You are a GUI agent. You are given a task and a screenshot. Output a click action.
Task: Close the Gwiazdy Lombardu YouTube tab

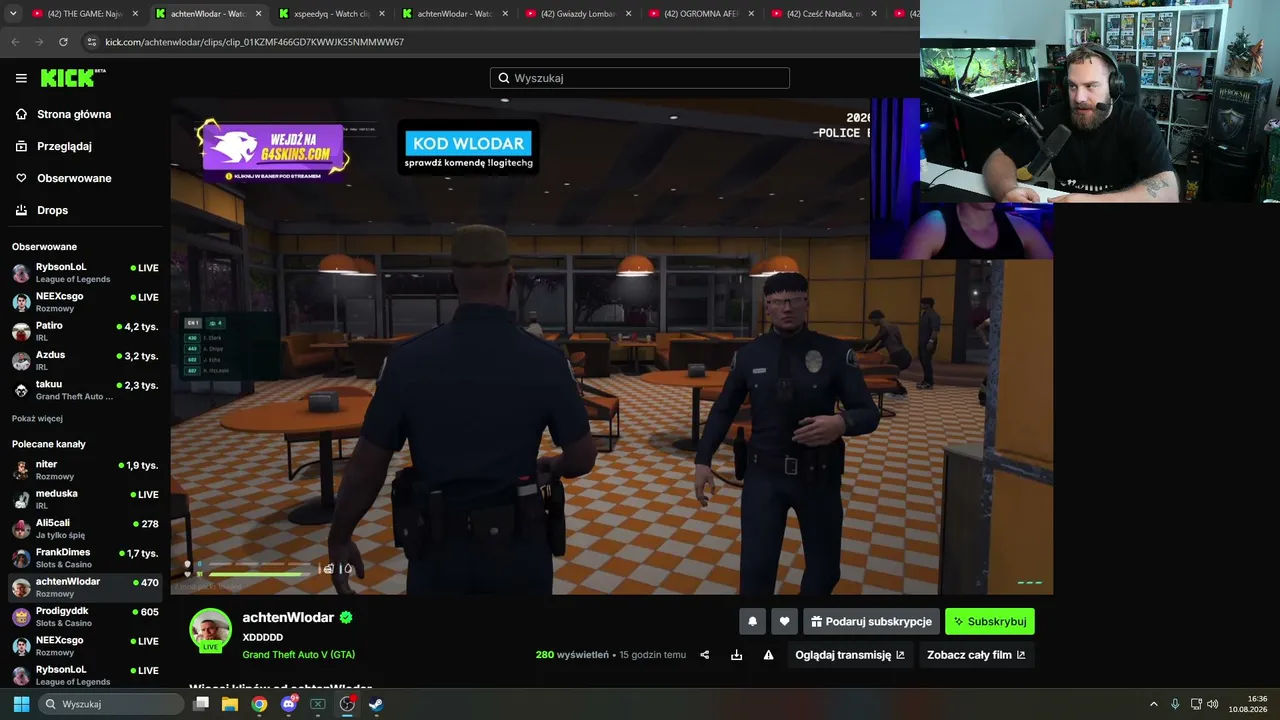[627, 14]
